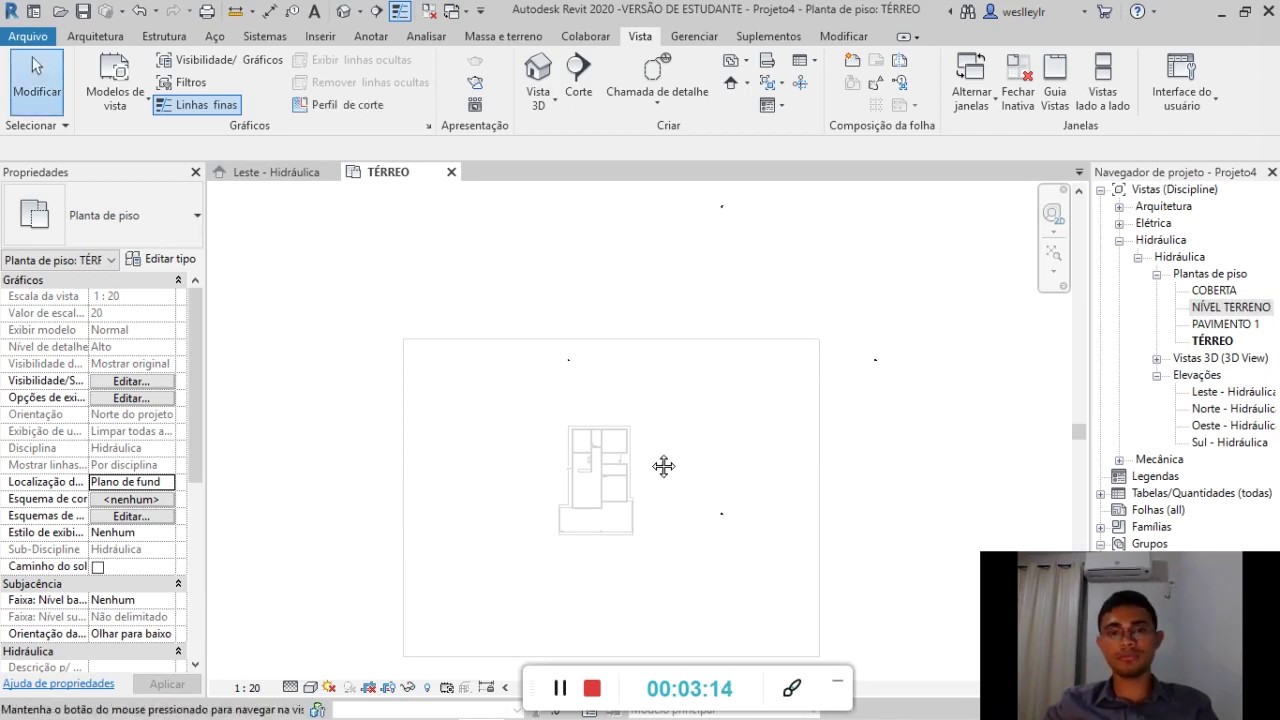Switch to Leste - Hidráulica view tab

(275, 172)
